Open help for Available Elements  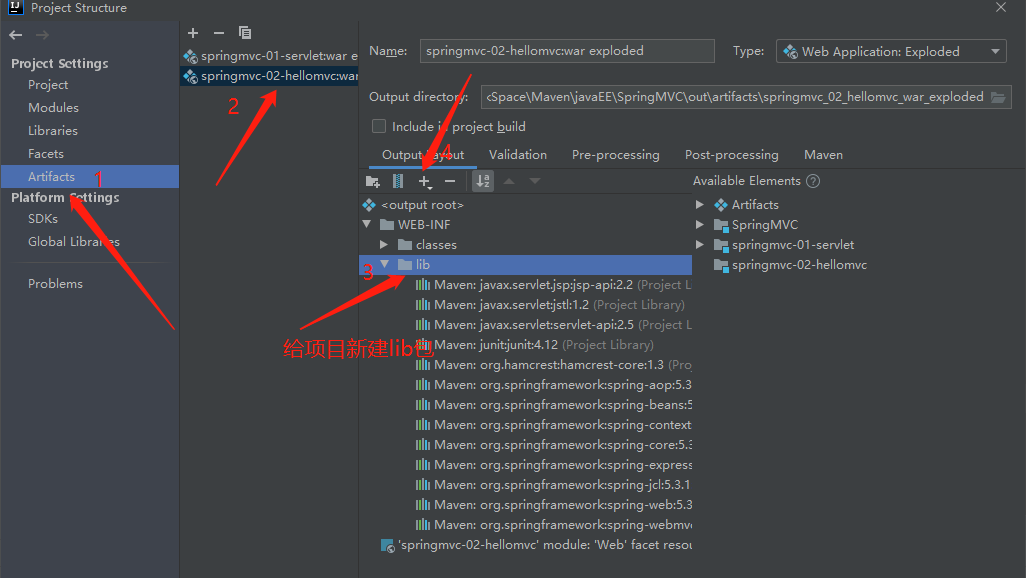pos(813,181)
